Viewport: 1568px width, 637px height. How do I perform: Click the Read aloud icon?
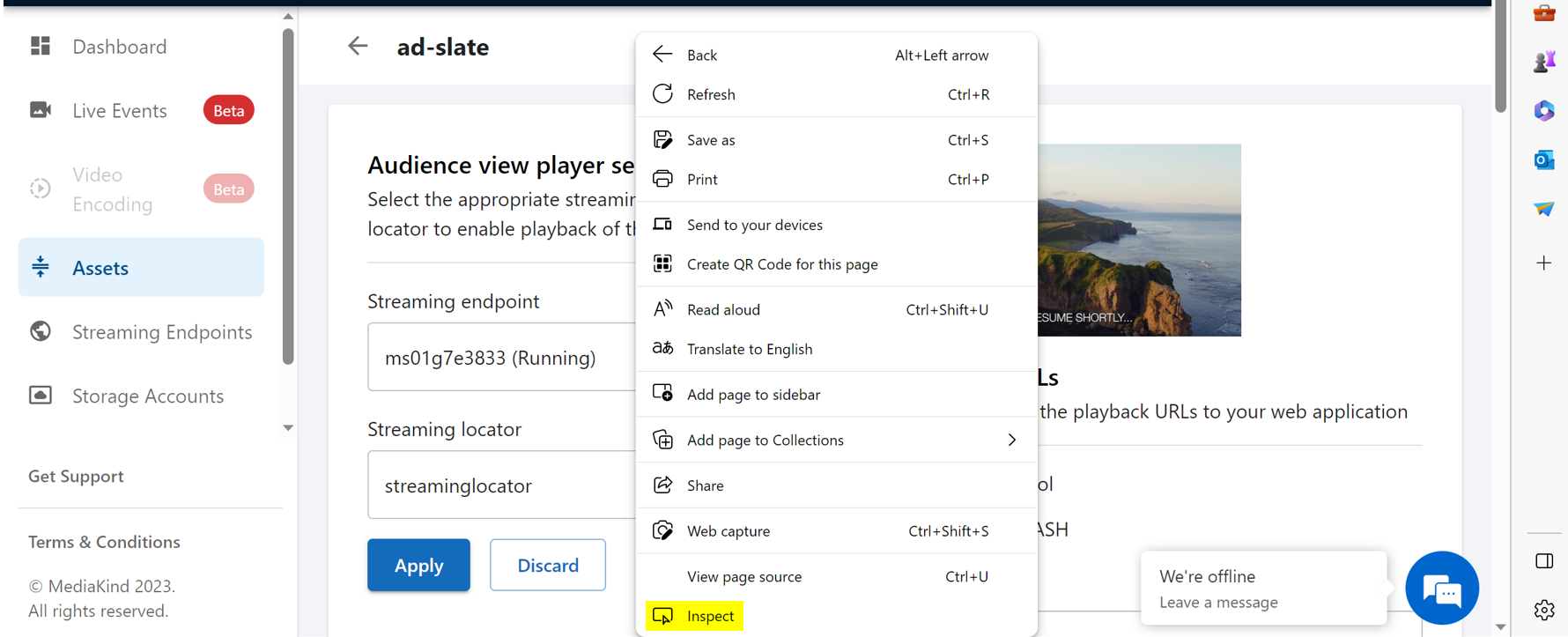coord(662,309)
